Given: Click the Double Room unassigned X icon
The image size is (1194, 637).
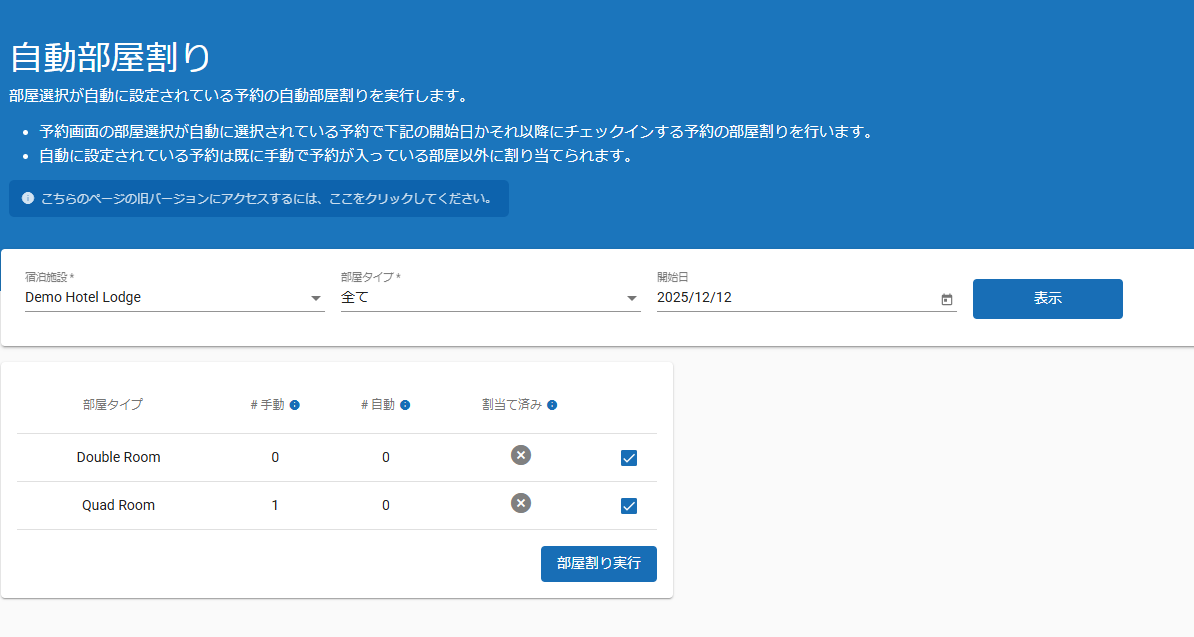Looking at the screenshot, I should pos(520,455).
